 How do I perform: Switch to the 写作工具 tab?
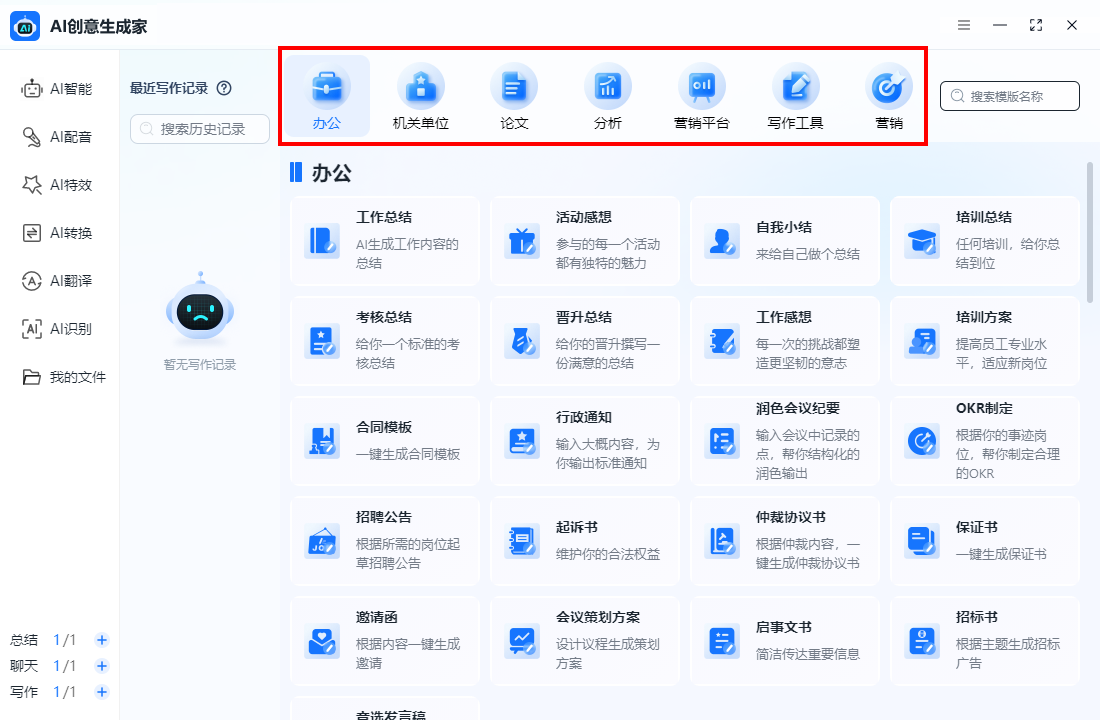point(795,95)
